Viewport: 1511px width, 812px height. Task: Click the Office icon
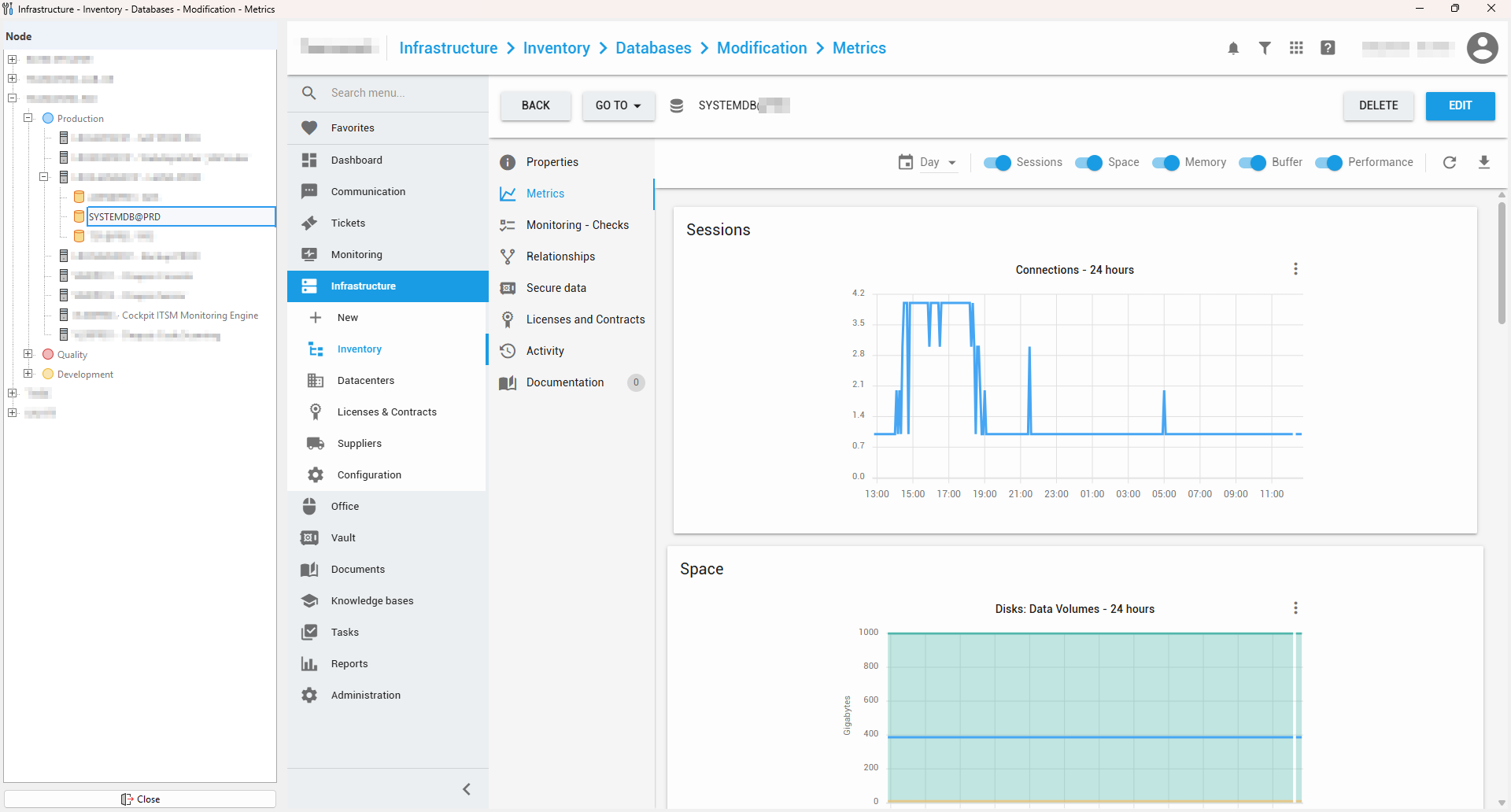point(309,506)
